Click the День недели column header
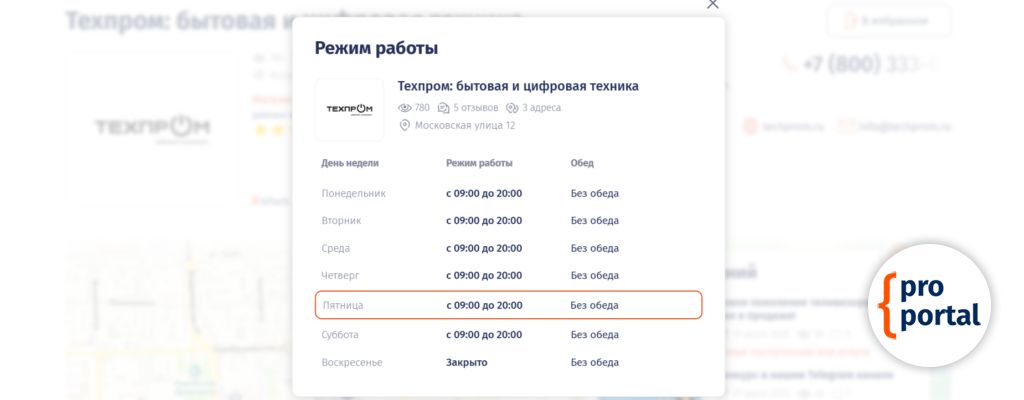Image resolution: width=1024 pixels, height=400 pixels. coord(350,163)
